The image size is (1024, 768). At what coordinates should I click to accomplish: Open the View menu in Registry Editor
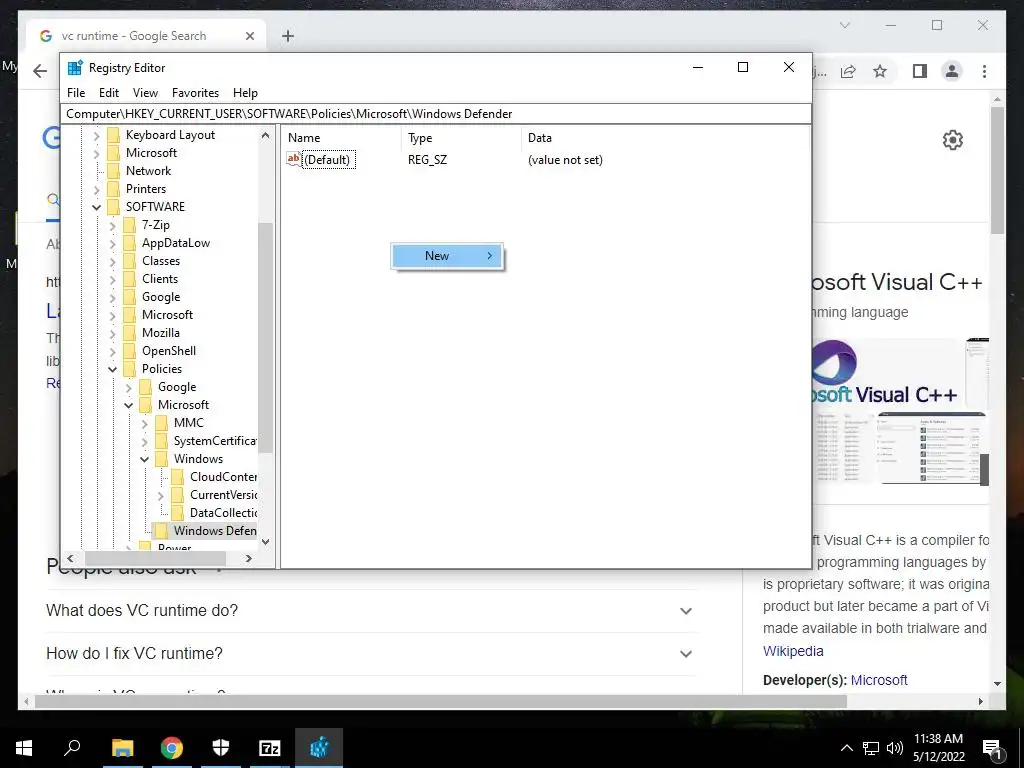pyautogui.click(x=145, y=93)
